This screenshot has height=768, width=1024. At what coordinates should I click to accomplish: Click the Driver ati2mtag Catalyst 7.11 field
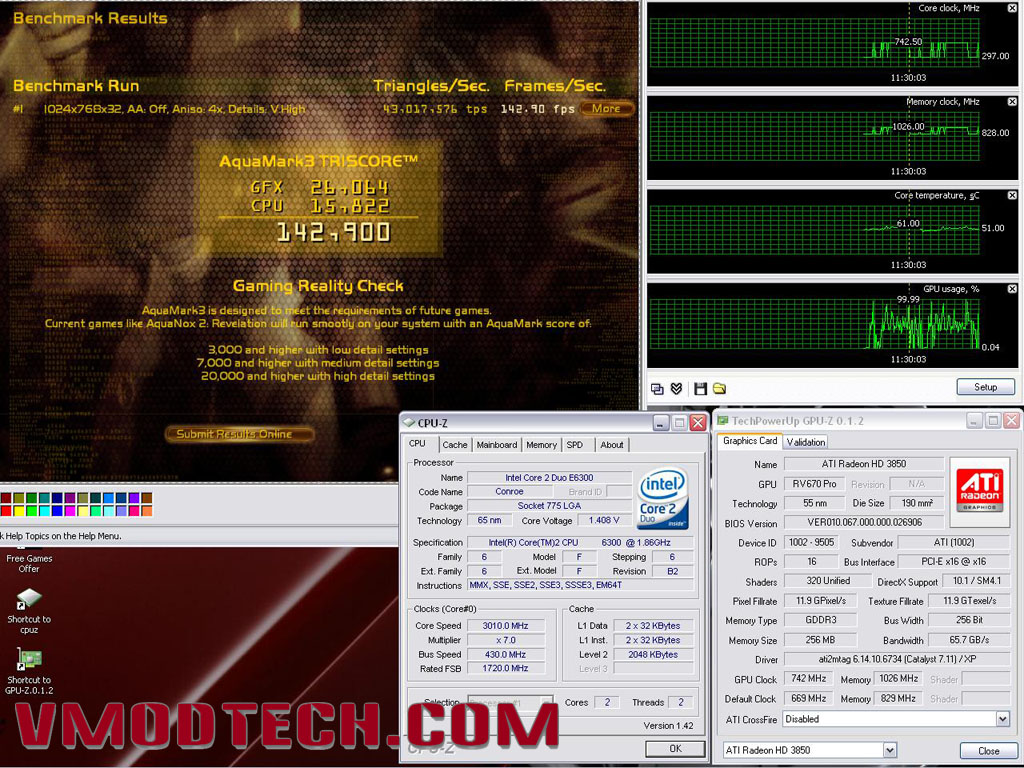coord(897,659)
